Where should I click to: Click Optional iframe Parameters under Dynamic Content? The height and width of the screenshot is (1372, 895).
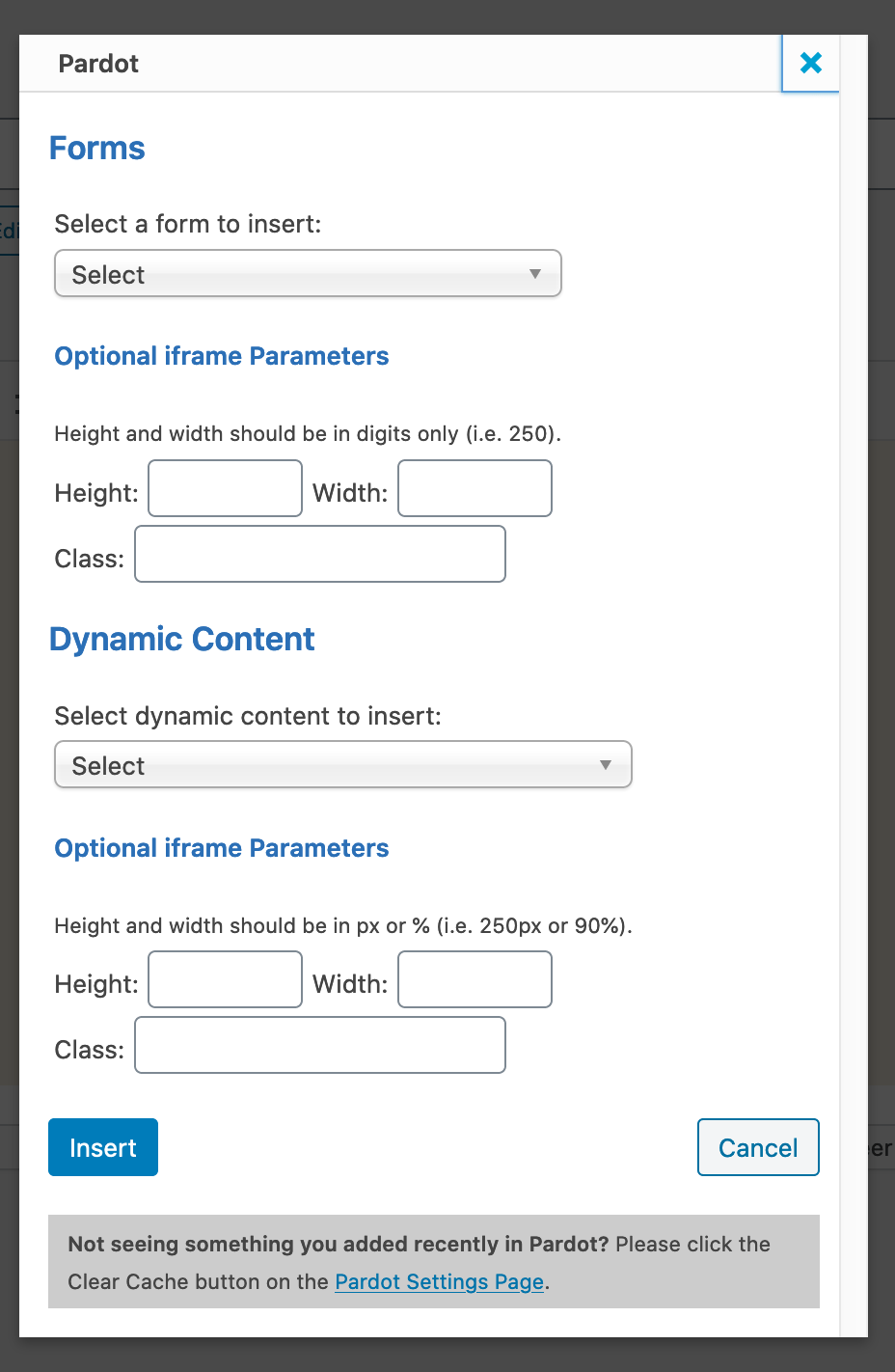tap(221, 847)
